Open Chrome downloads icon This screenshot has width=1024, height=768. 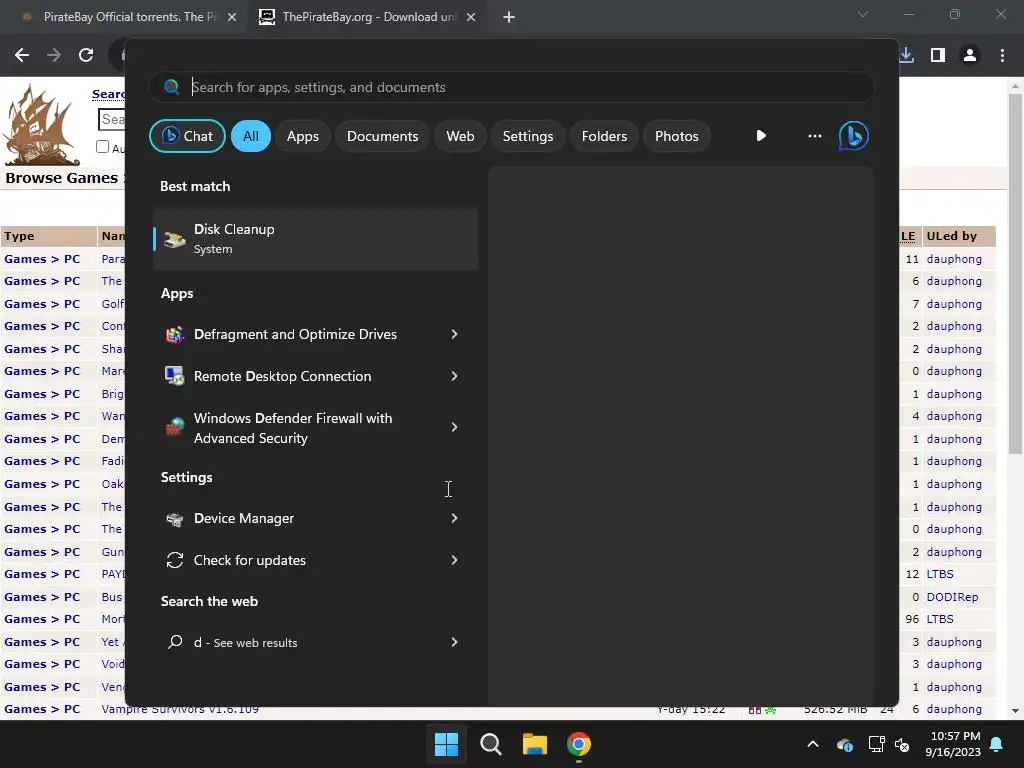pyautogui.click(x=906, y=56)
